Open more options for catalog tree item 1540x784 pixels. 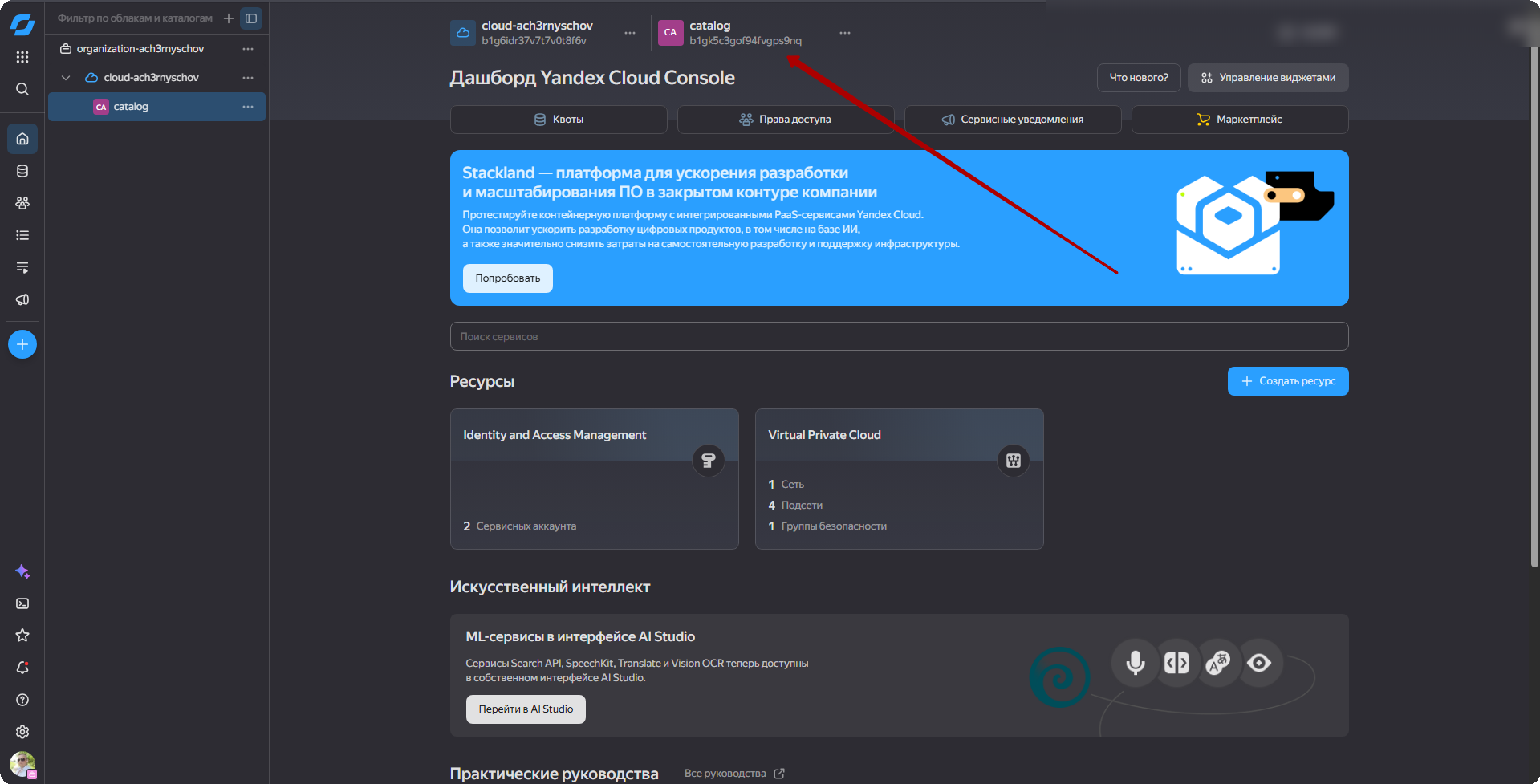click(x=248, y=107)
